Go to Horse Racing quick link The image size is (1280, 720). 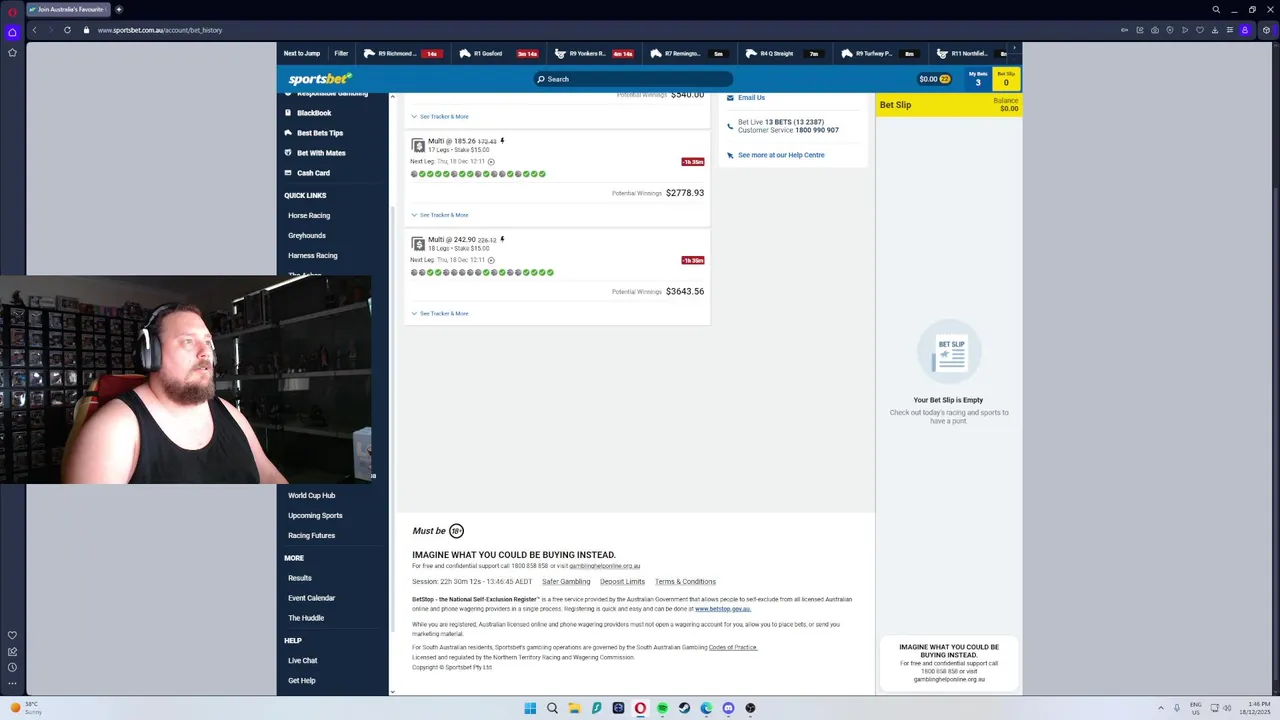(x=309, y=215)
